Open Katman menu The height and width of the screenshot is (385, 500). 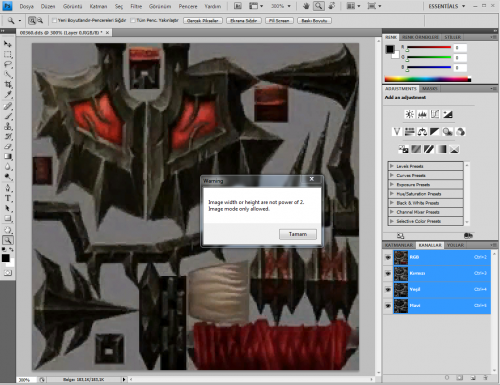[98, 6]
